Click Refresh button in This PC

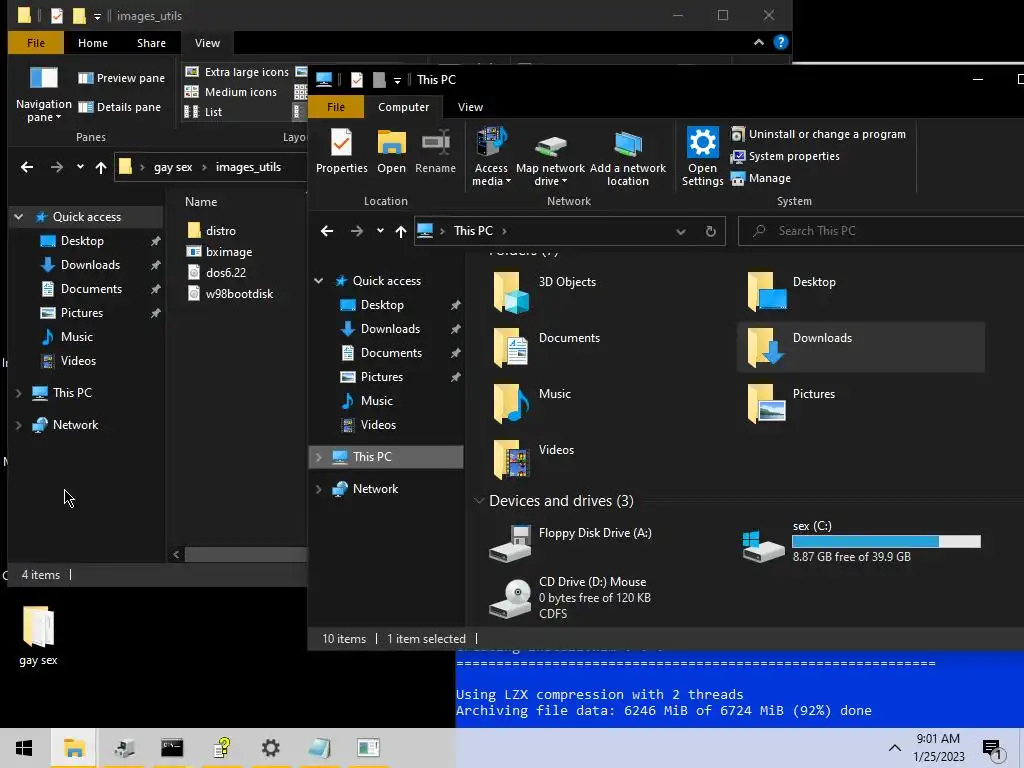click(711, 231)
